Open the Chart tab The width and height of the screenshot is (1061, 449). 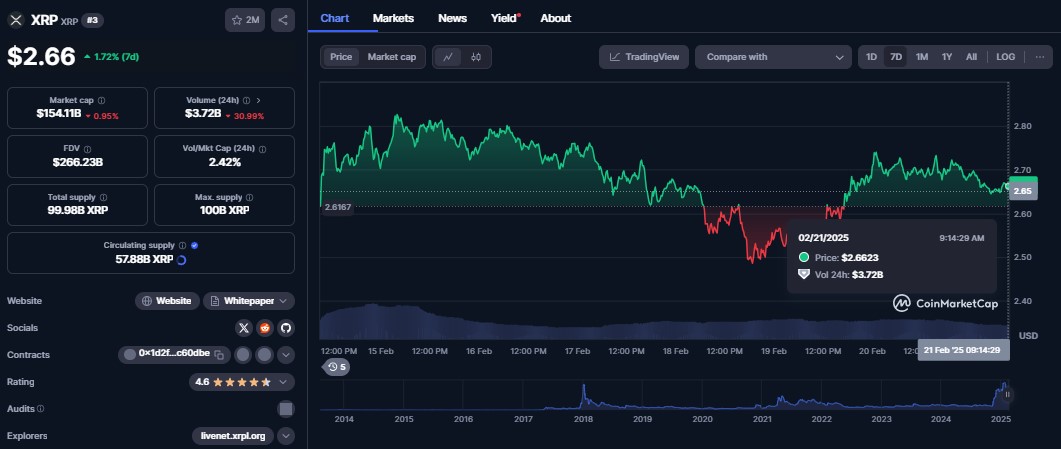(335, 18)
